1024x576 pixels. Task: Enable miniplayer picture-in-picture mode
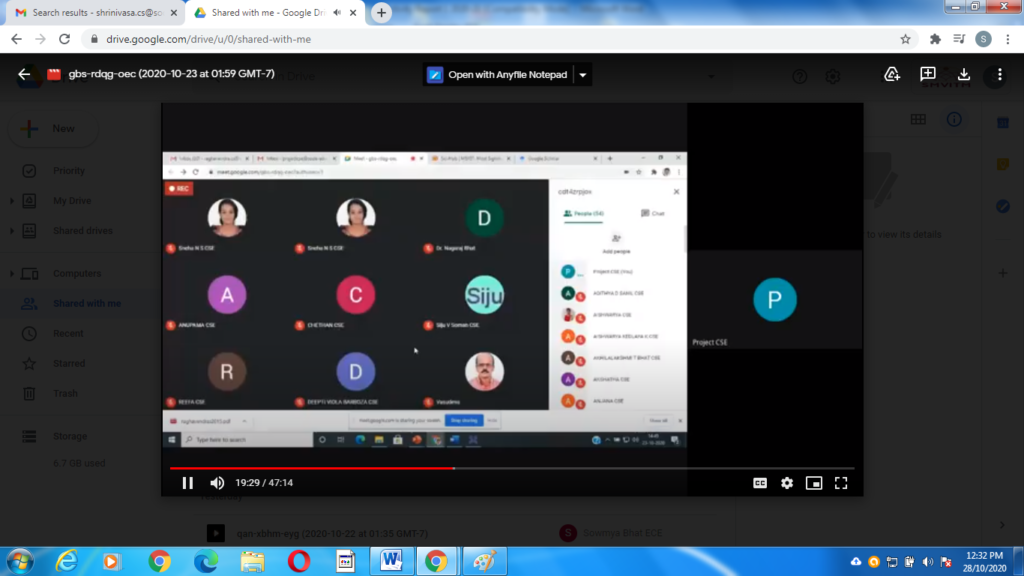tap(814, 483)
